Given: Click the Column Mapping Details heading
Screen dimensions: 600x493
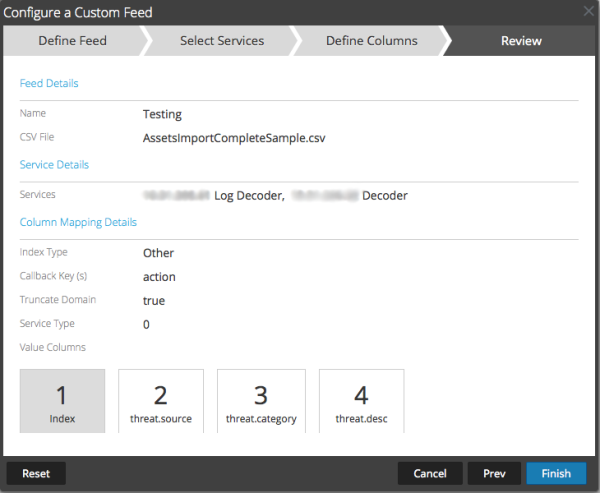Looking at the screenshot, I should click(x=78, y=222).
